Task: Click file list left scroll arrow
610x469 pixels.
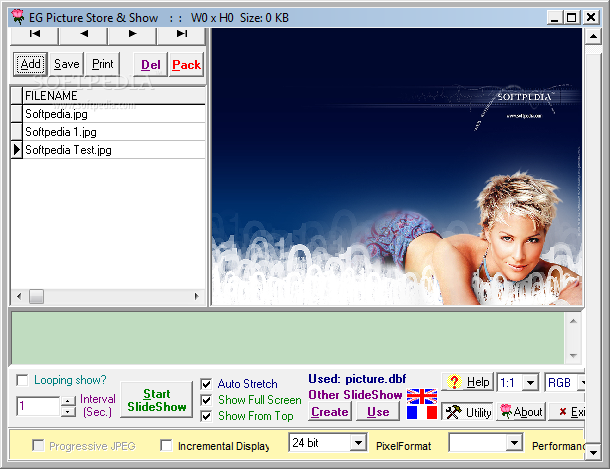Action: tap(19, 297)
